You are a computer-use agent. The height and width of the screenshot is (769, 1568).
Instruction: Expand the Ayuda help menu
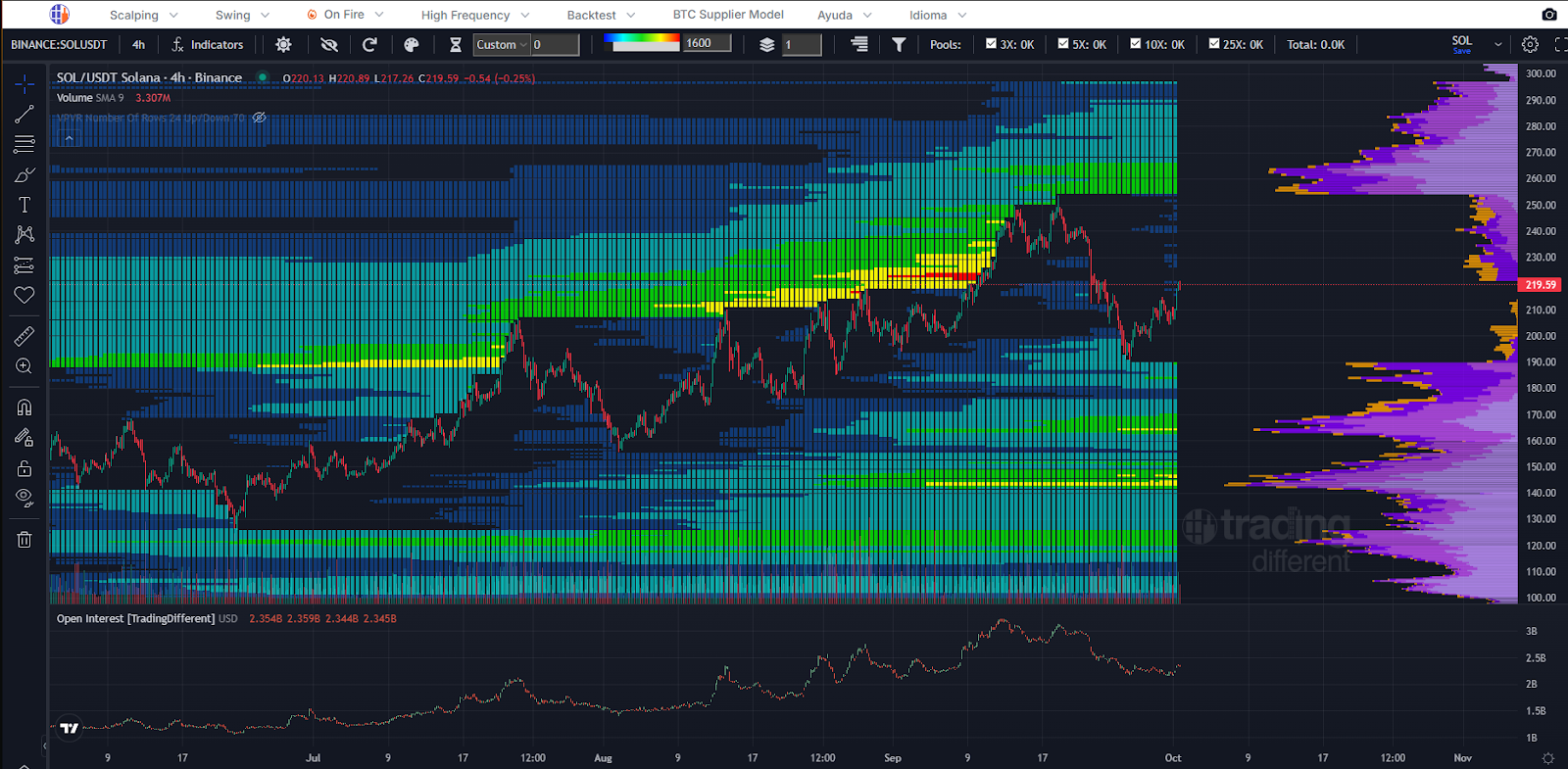click(845, 15)
